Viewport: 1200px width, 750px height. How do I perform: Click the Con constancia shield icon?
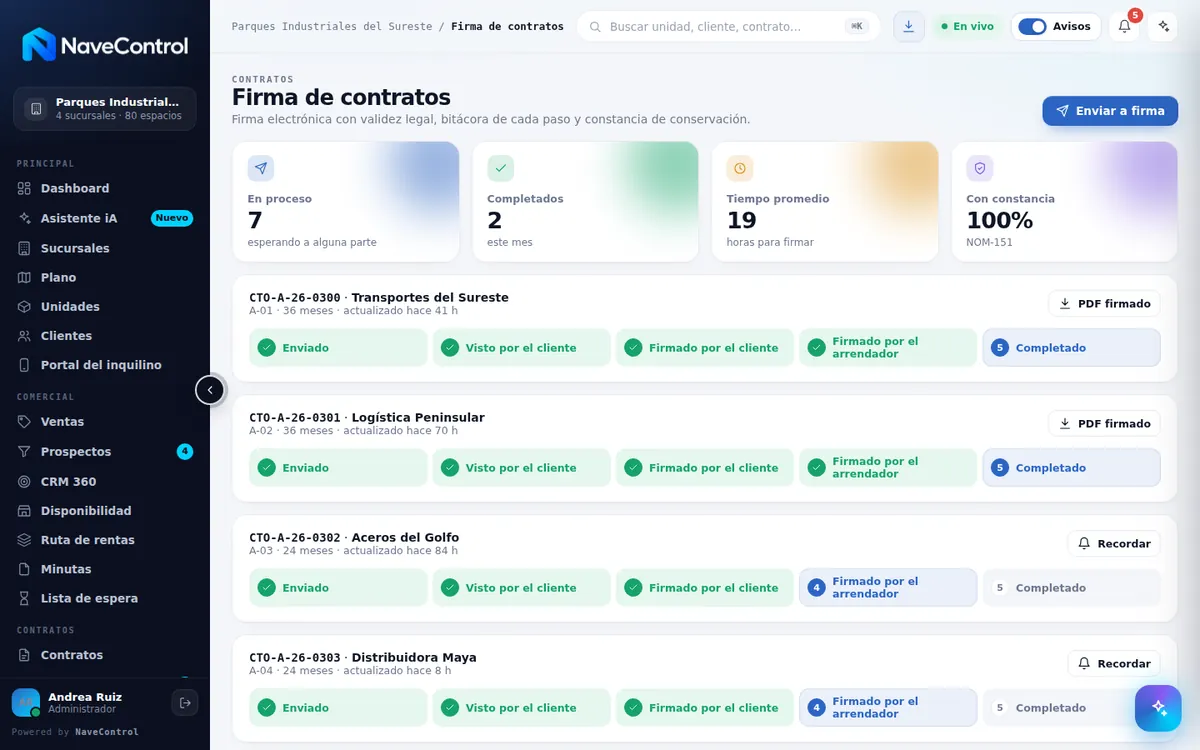(980, 168)
